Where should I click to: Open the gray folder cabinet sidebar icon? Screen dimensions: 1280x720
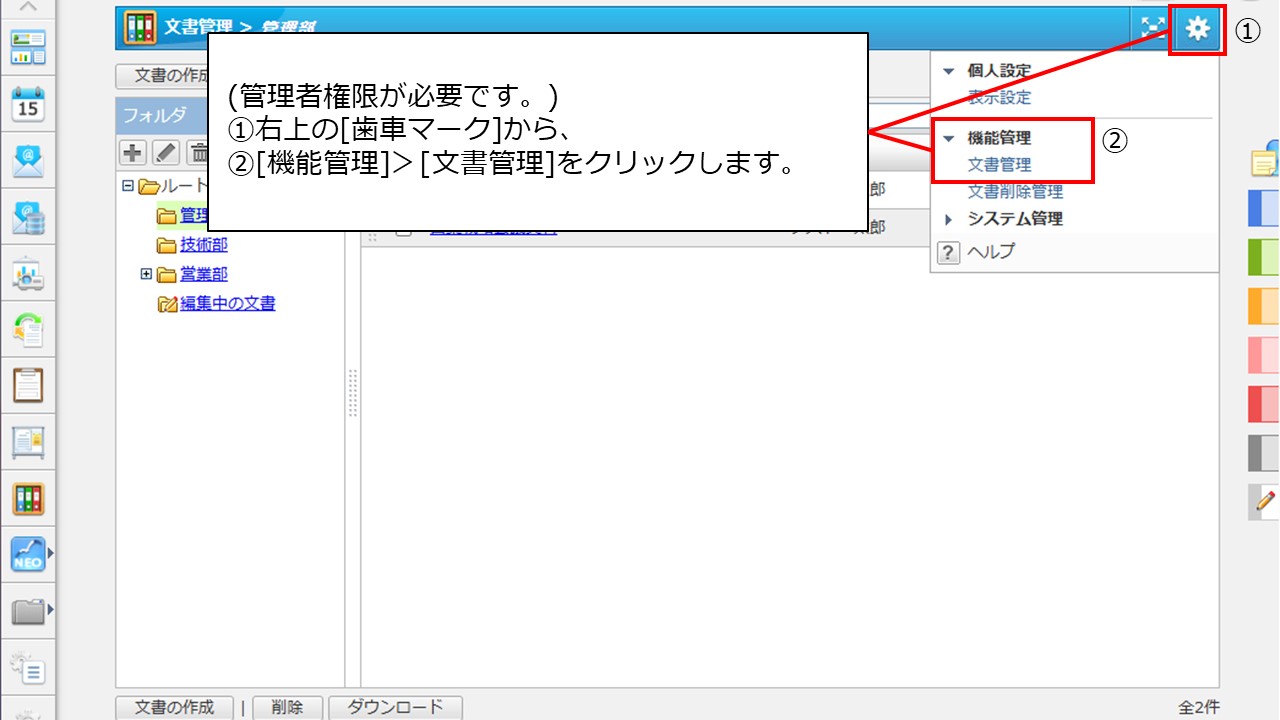27,612
